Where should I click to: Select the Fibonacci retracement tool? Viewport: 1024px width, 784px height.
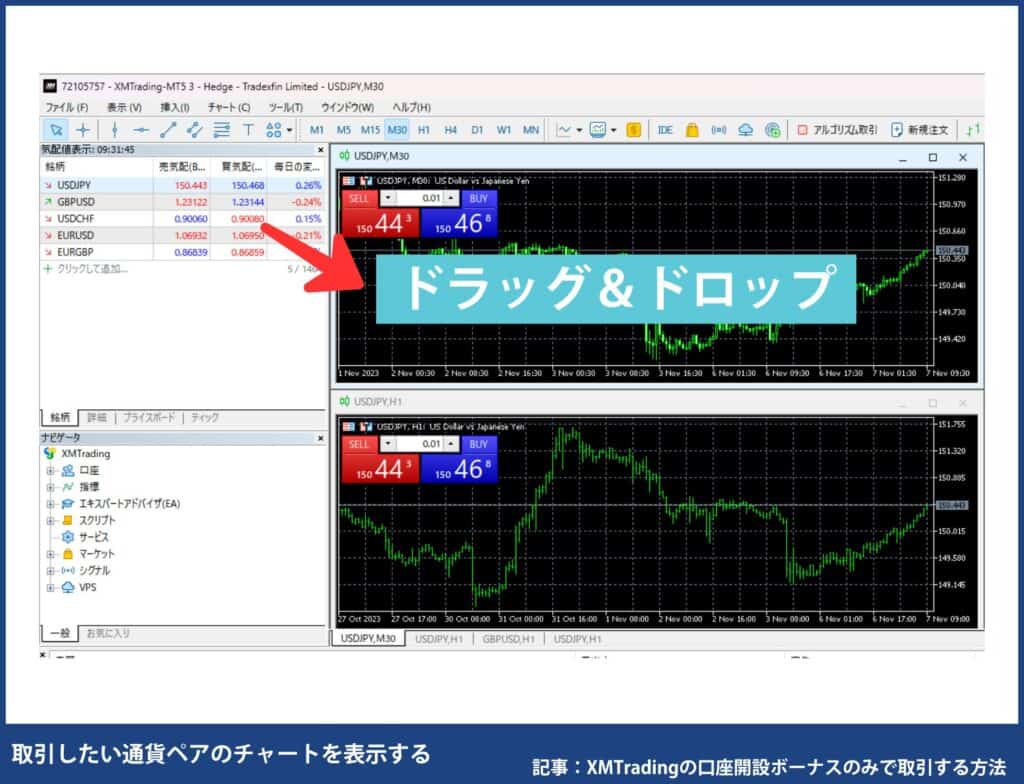[x=221, y=130]
